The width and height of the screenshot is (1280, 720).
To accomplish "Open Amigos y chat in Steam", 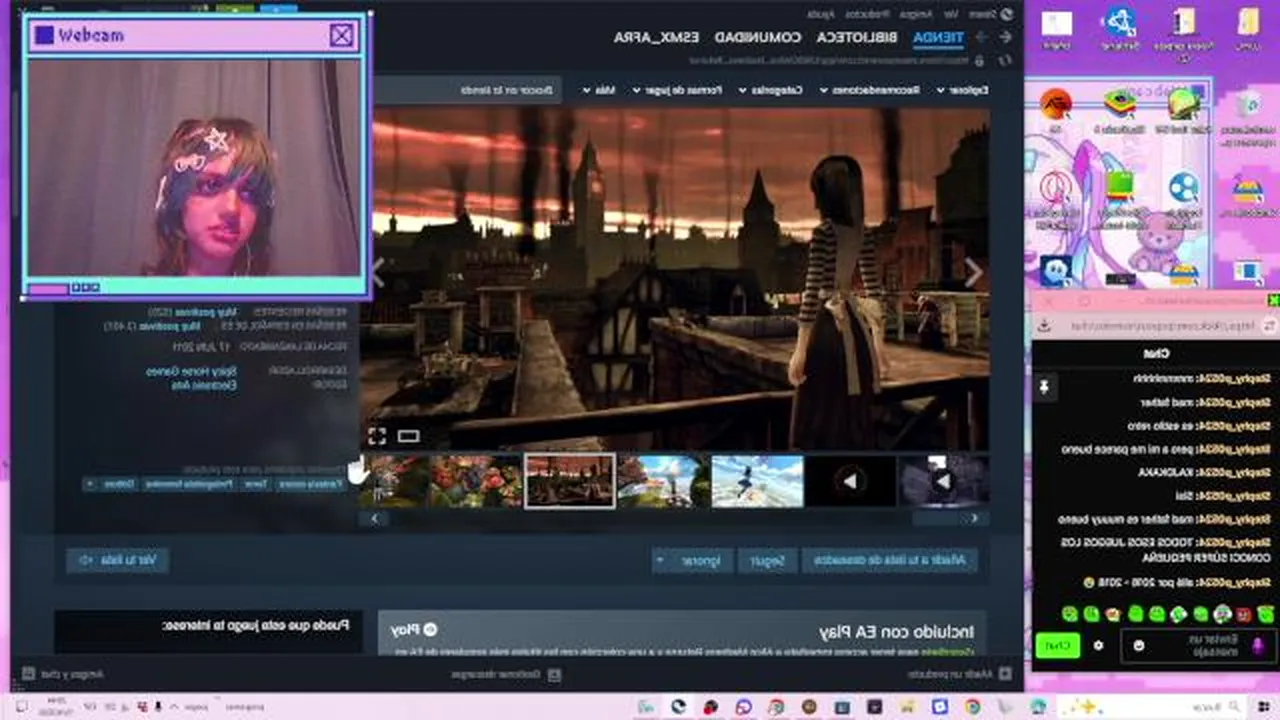I will click(x=62, y=674).
